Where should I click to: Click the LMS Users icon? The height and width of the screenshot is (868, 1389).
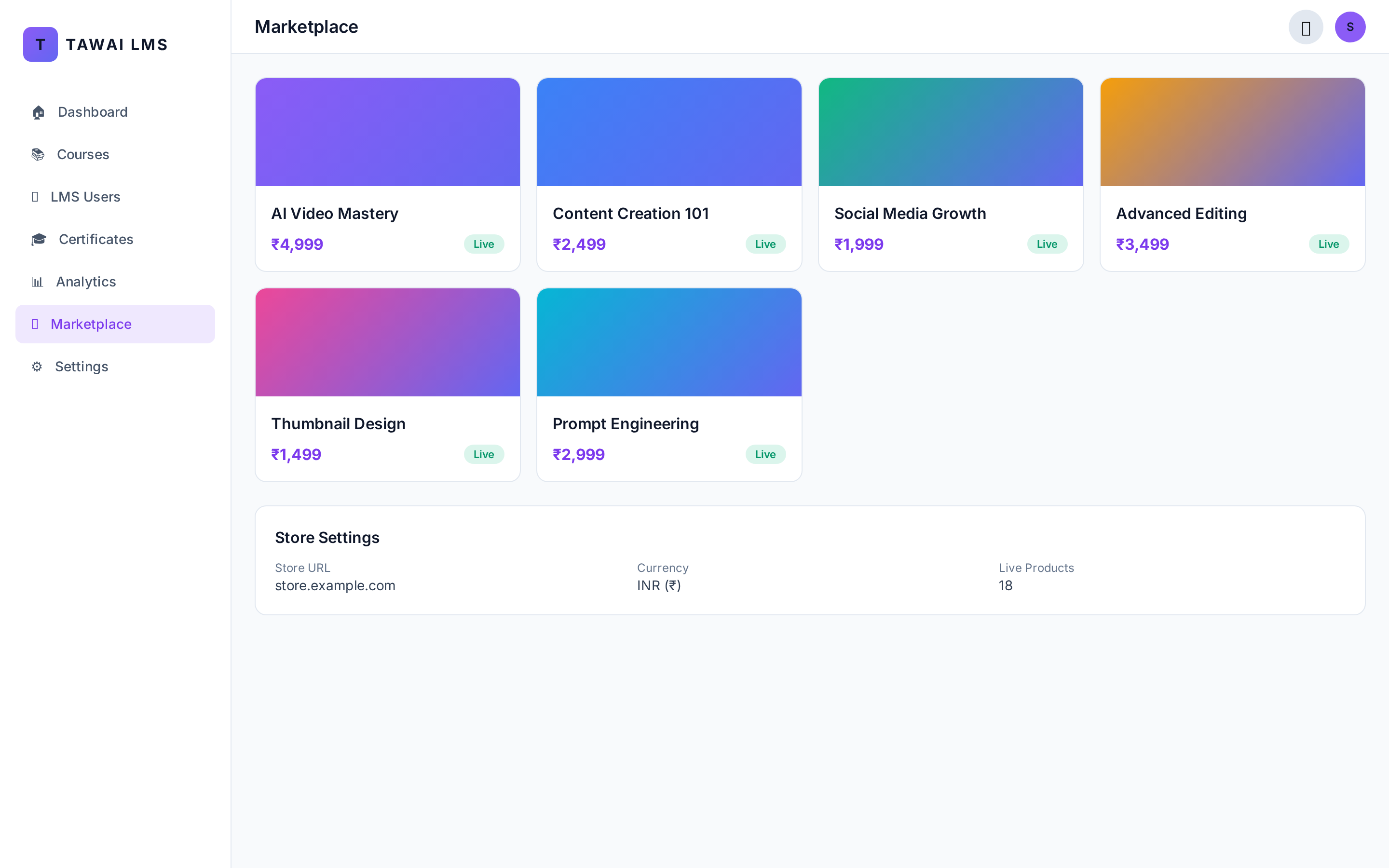coord(35,197)
